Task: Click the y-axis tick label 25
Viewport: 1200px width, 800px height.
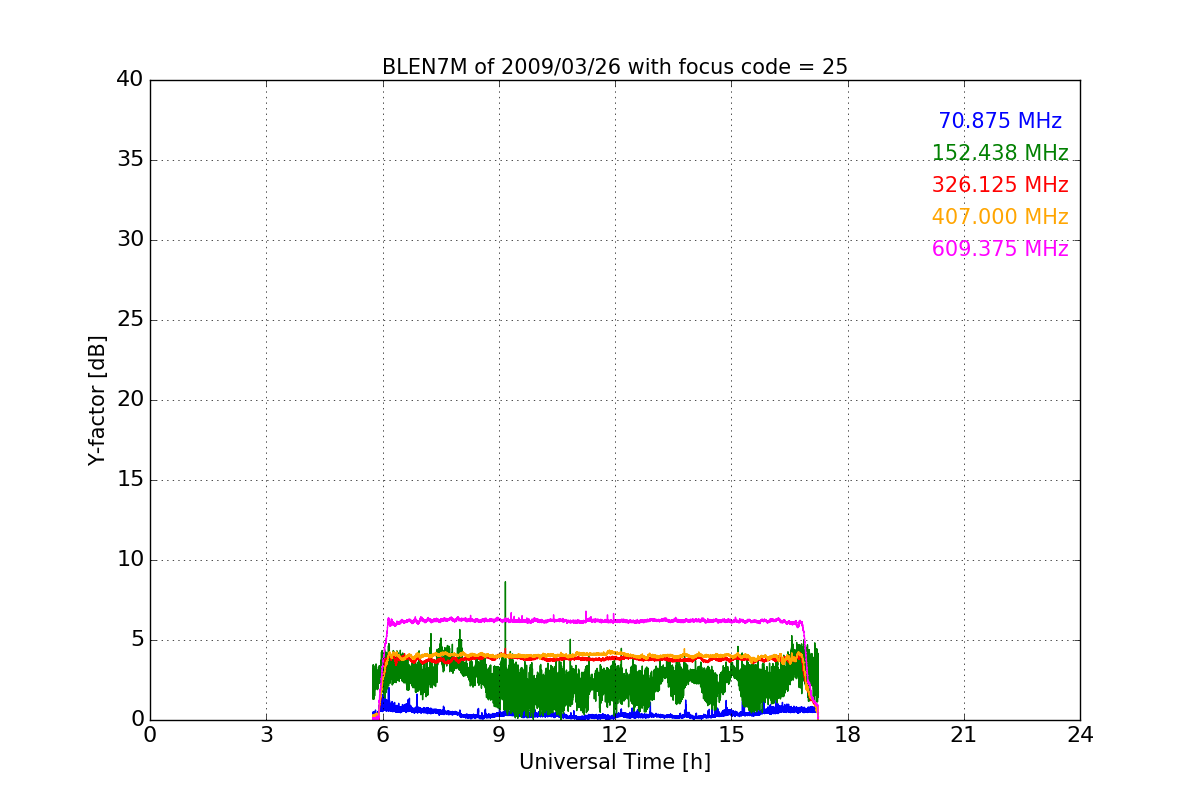Action: point(130,320)
